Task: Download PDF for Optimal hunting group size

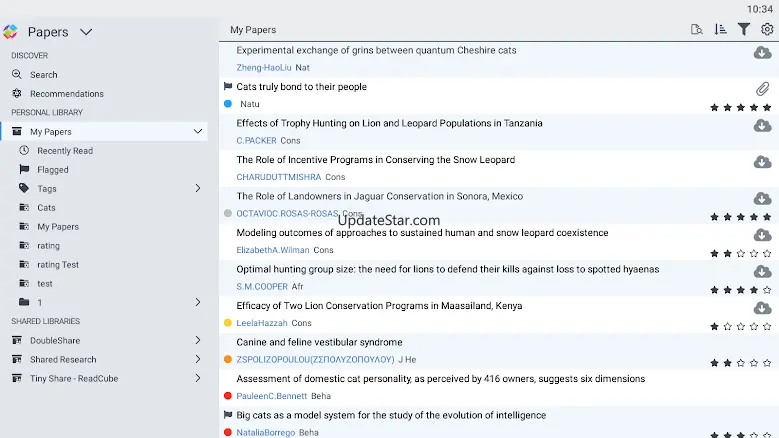Action: coord(762,271)
